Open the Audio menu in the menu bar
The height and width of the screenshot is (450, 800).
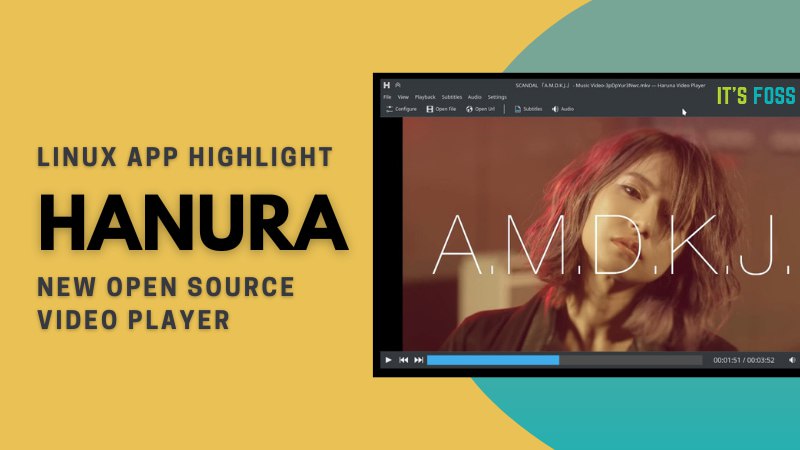click(x=474, y=97)
